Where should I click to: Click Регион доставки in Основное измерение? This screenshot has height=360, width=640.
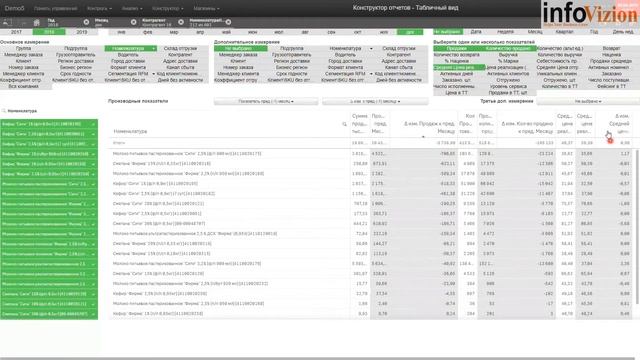[76, 61]
